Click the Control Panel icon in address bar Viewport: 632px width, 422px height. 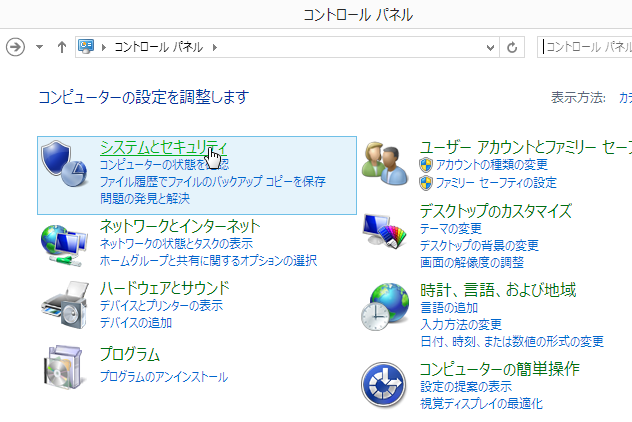[x=86, y=47]
